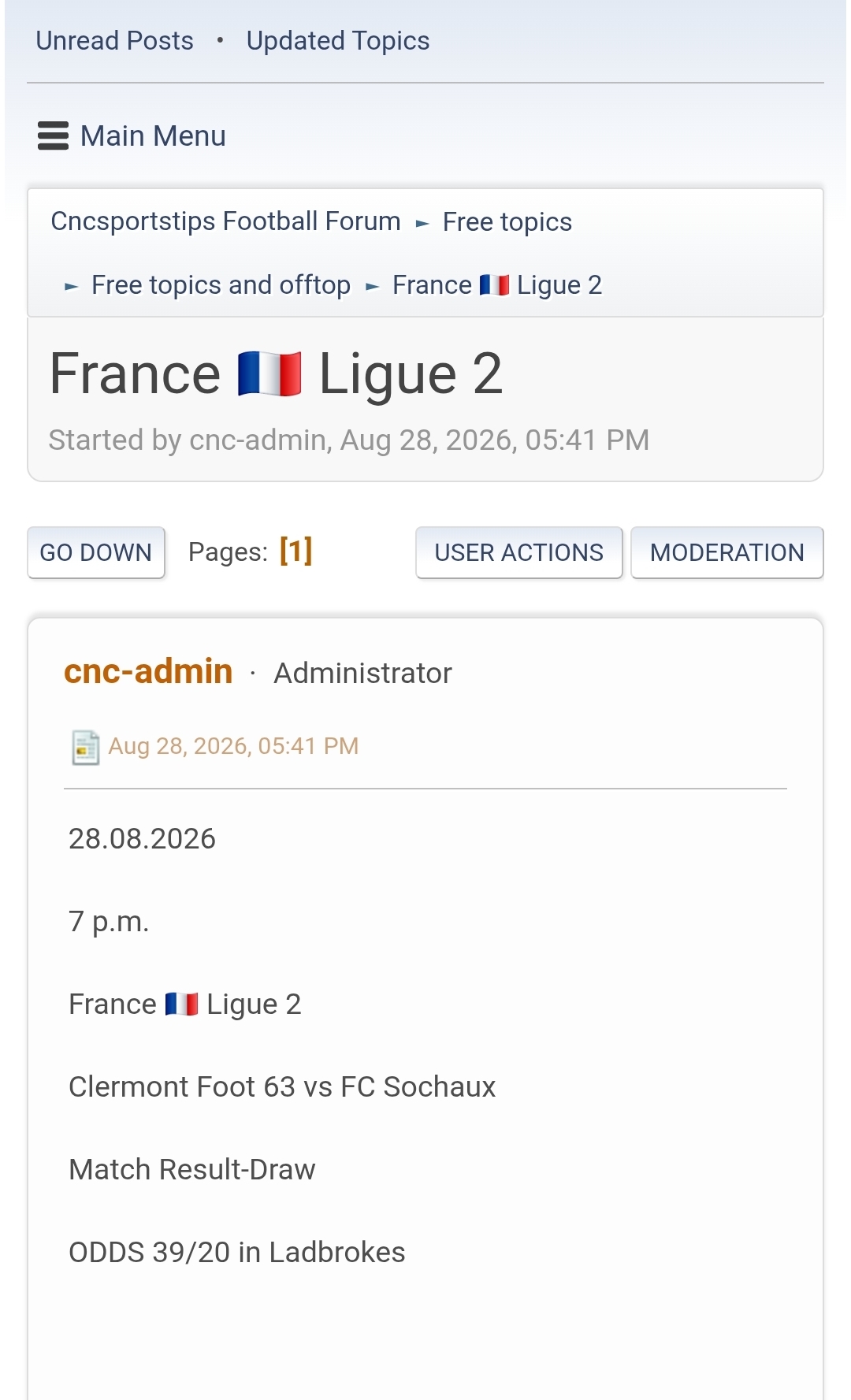Open Free topics and offtop breadcrumb
This screenshot has width=851, height=1400.
[x=221, y=284]
